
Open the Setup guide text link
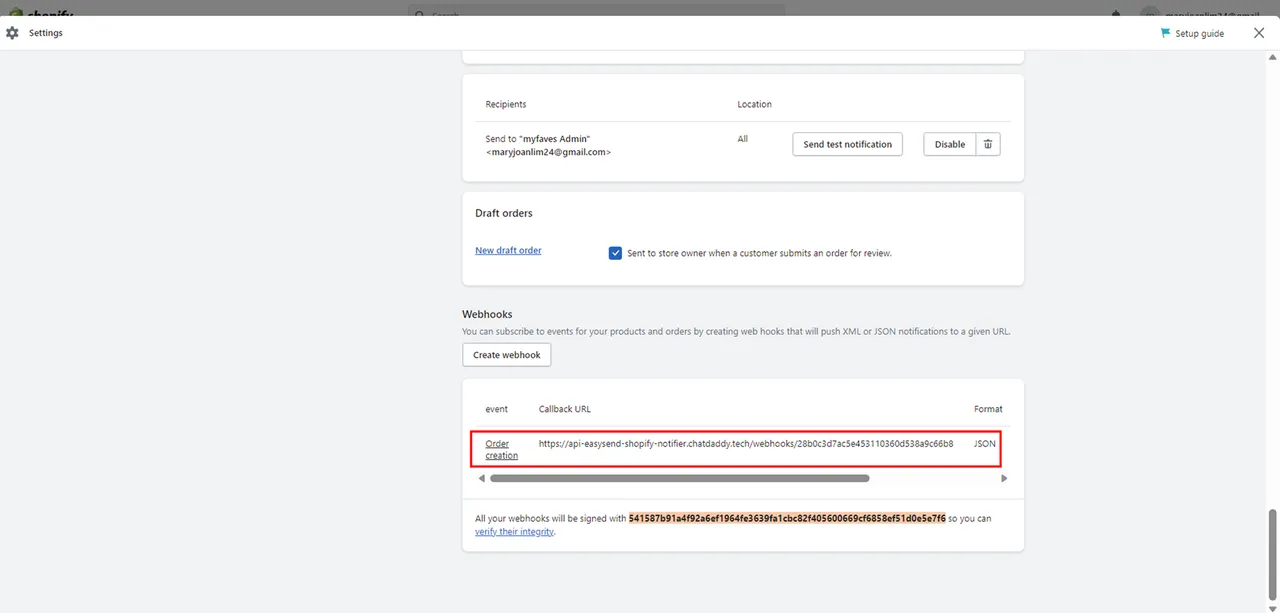click(x=1199, y=33)
